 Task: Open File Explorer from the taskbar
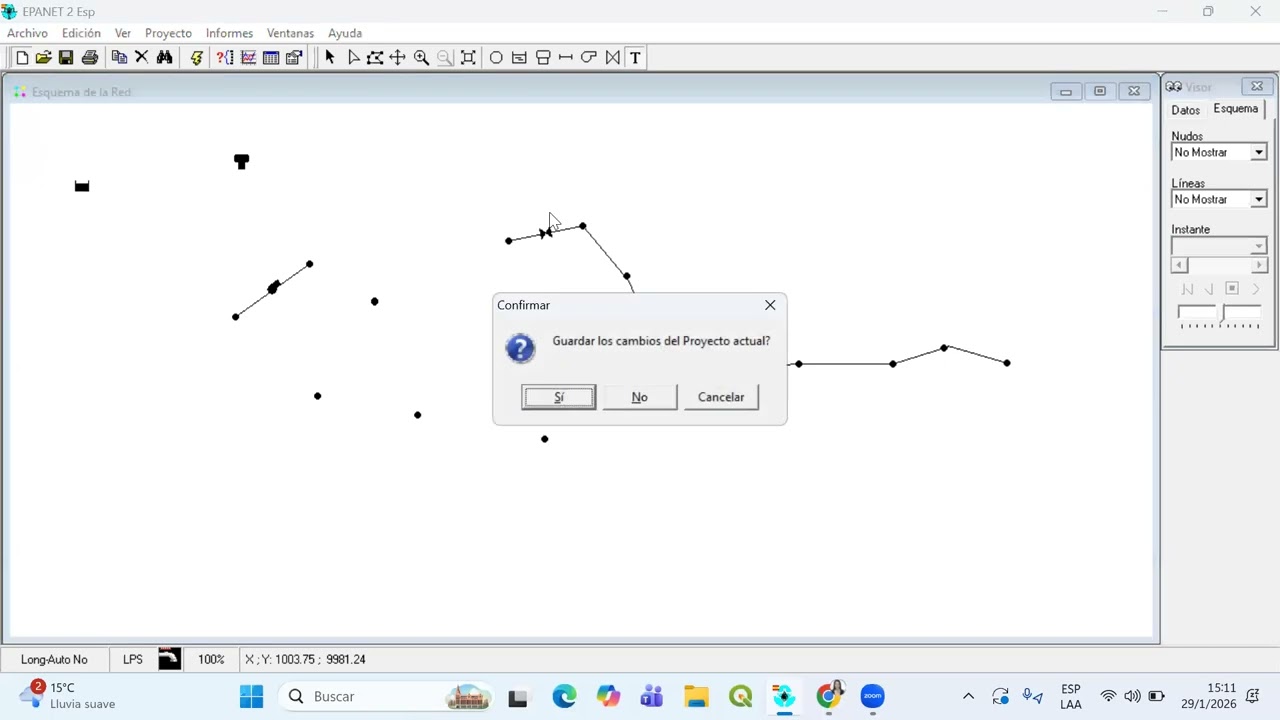coord(696,696)
